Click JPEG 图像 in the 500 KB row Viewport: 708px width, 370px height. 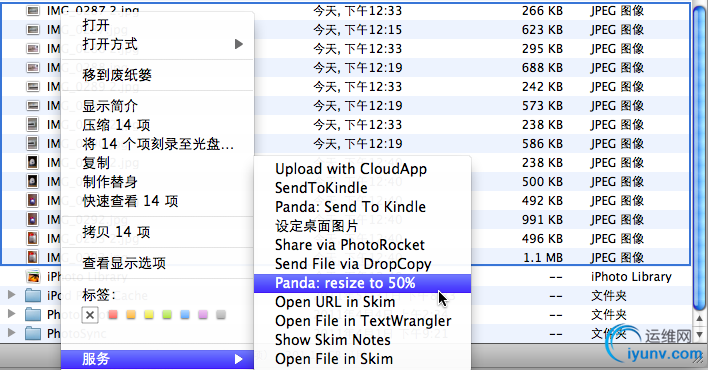[617, 182]
